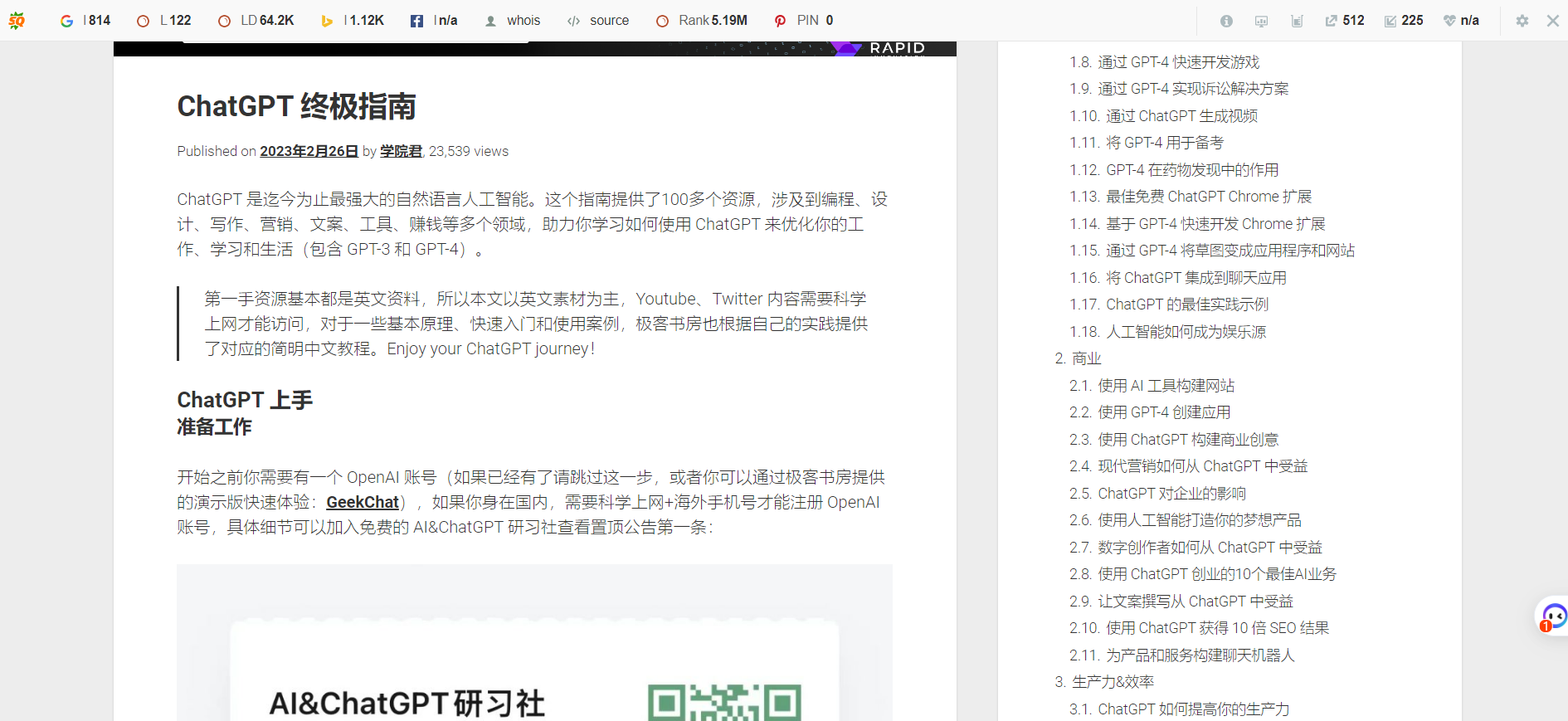Open the Google index parameter showing 814
This screenshot has width=1568, height=721.
(85, 21)
